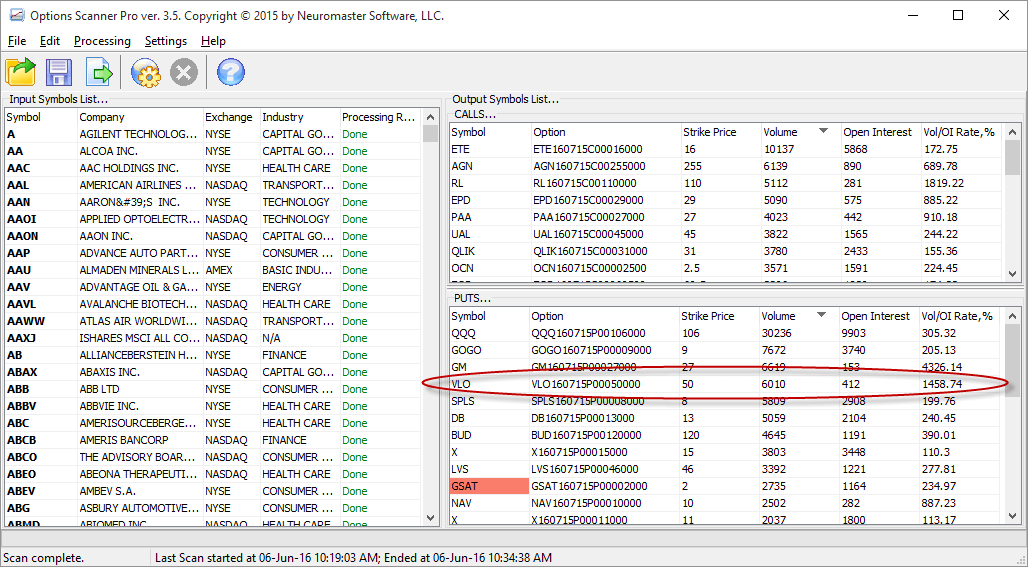Export results with the green arrow document icon
This screenshot has height=567, width=1028.
[99, 72]
